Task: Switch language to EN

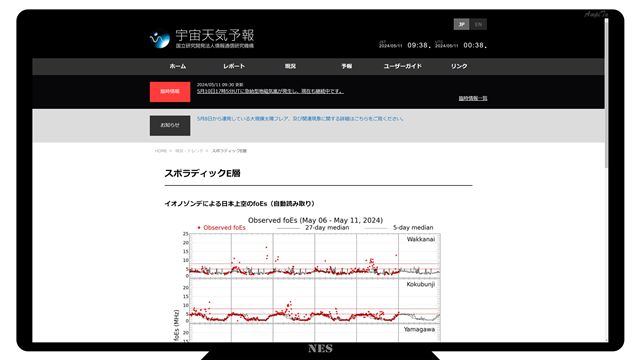Action: 478,24
